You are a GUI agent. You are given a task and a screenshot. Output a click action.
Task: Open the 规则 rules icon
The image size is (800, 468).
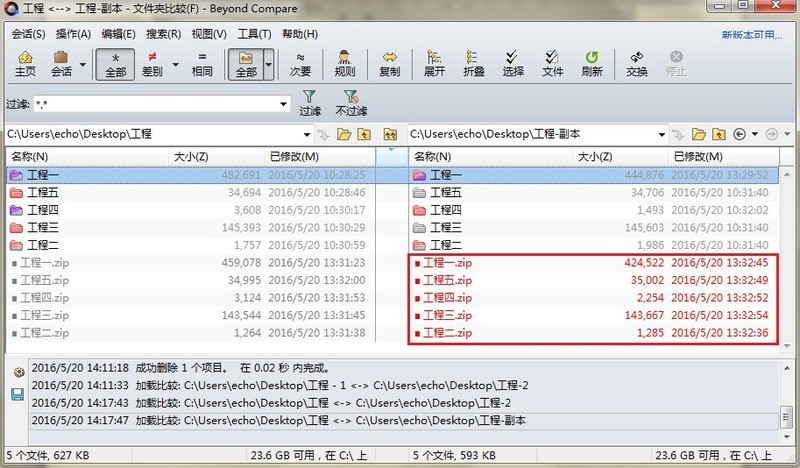344,64
